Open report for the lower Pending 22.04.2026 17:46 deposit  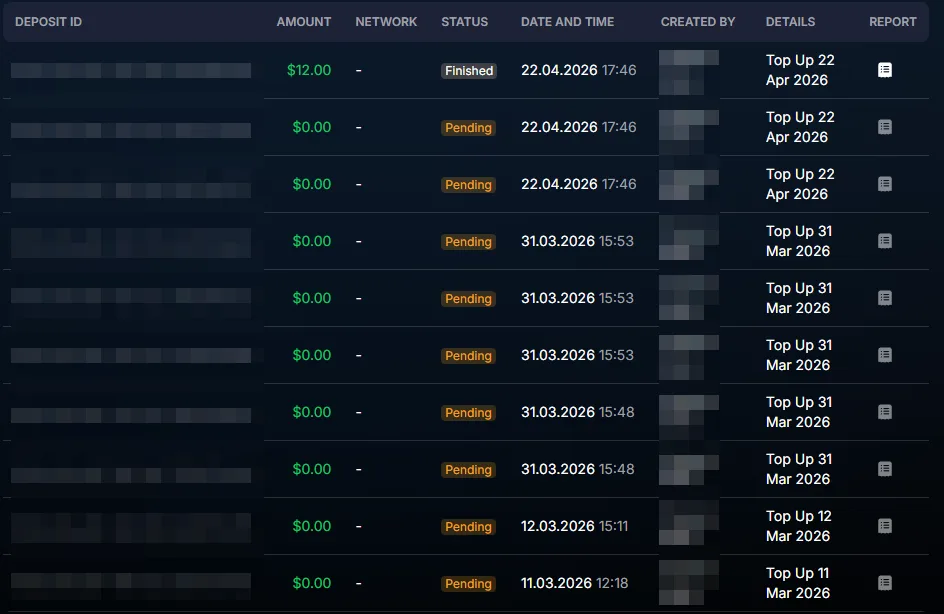click(x=884, y=184)
